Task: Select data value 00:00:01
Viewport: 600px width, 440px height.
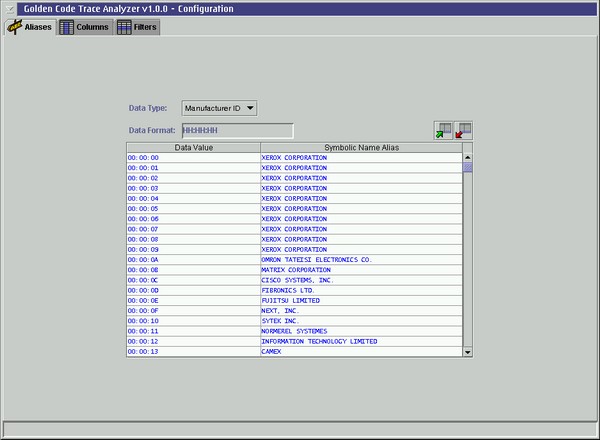Action: click(194, 168)
